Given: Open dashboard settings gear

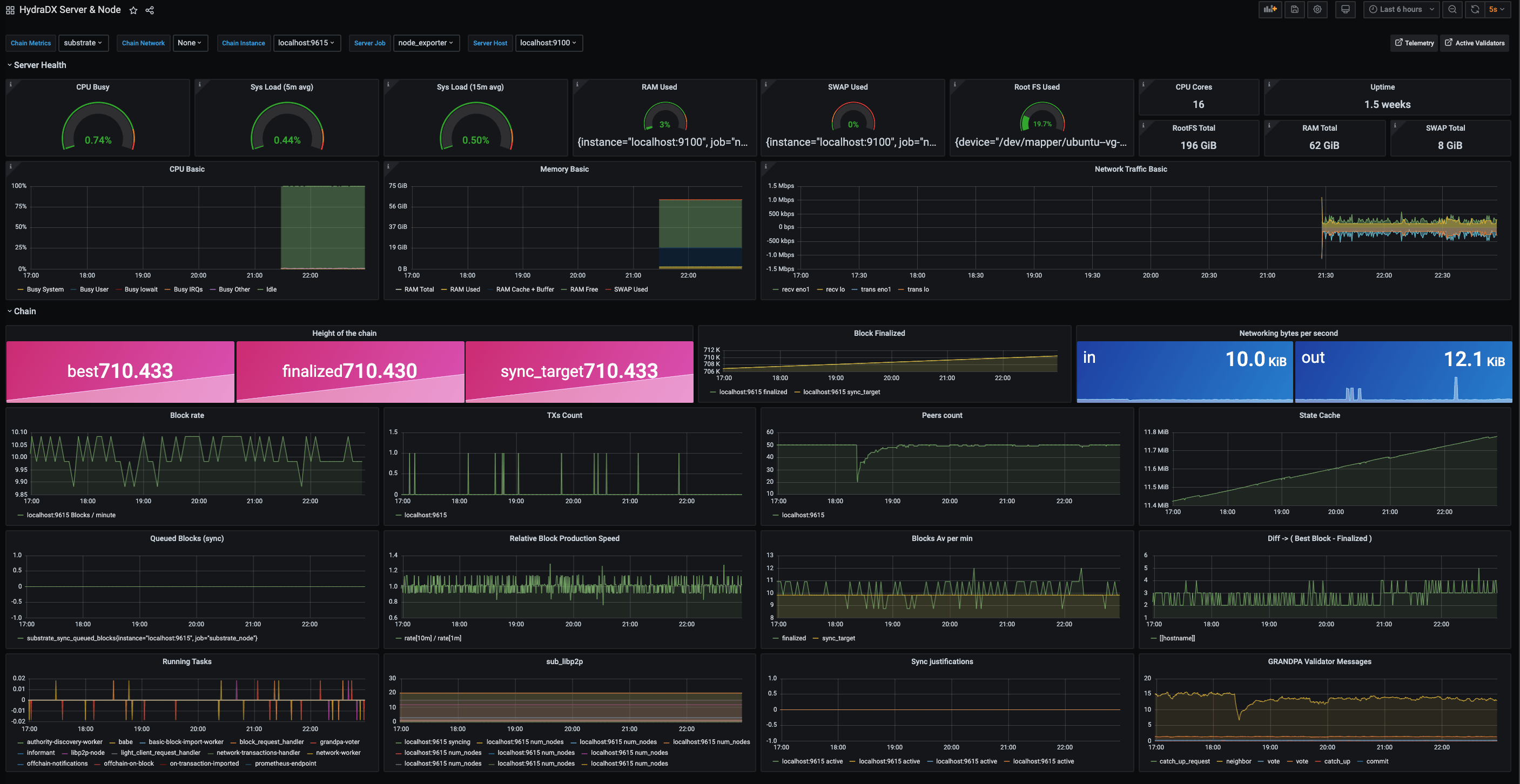Looking at the screenshot, I should point(1317,9).
